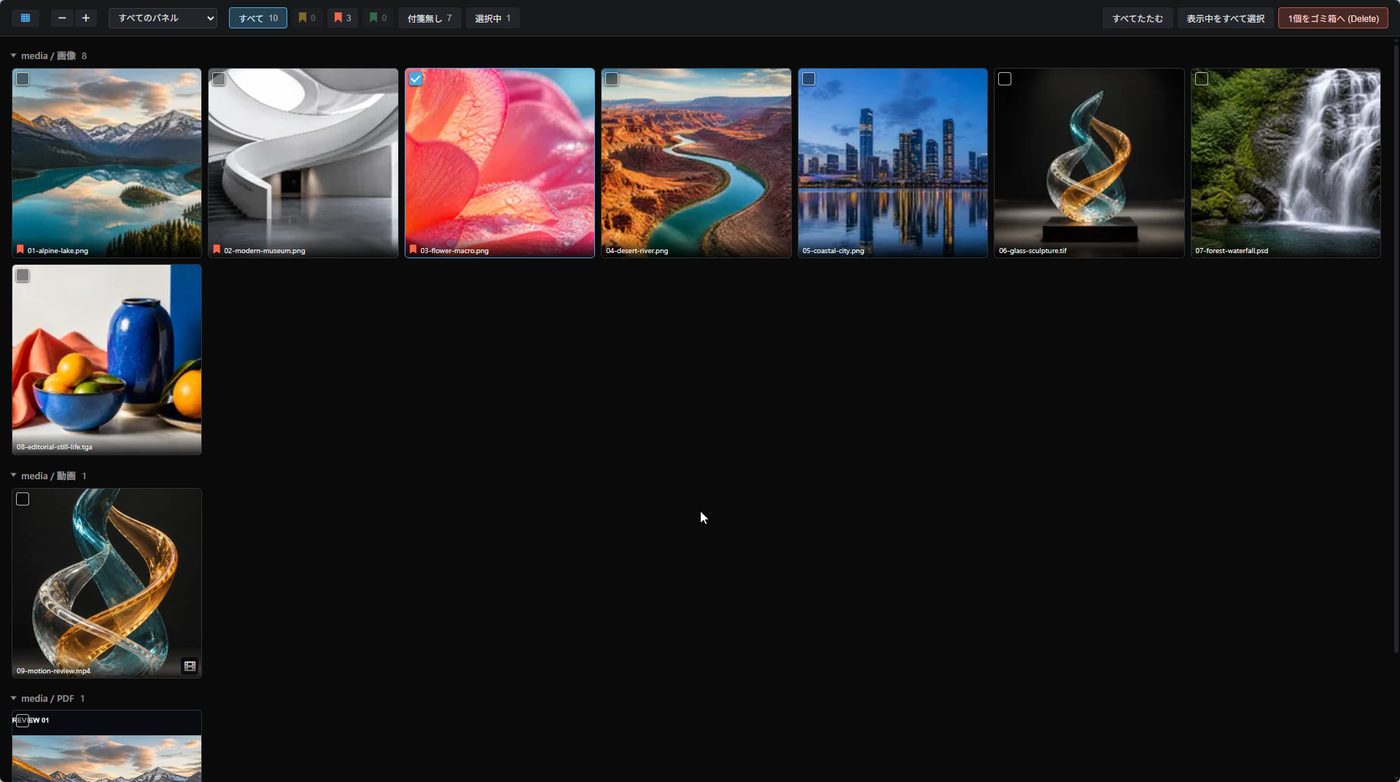
Task: Tick the checkbox on 04-desert-river.png
Action: click(x=612, y=79)
